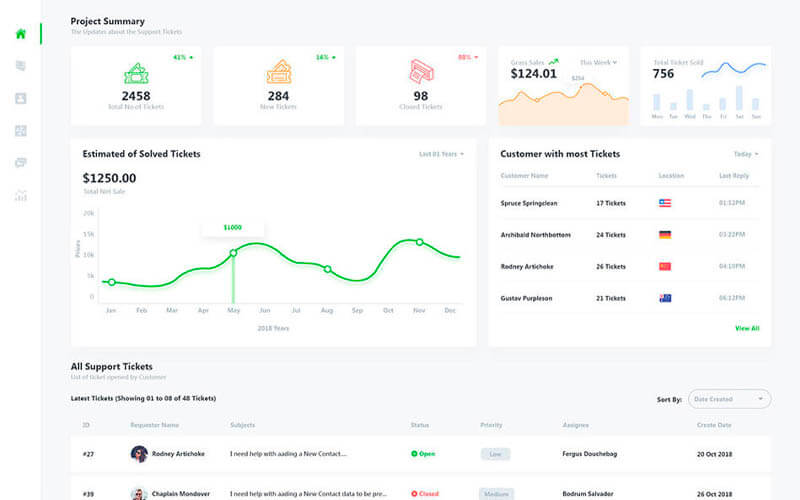Viewport: 800px width, 500px height.
Task: Select the January data point on chart
Action: (112, 282)
